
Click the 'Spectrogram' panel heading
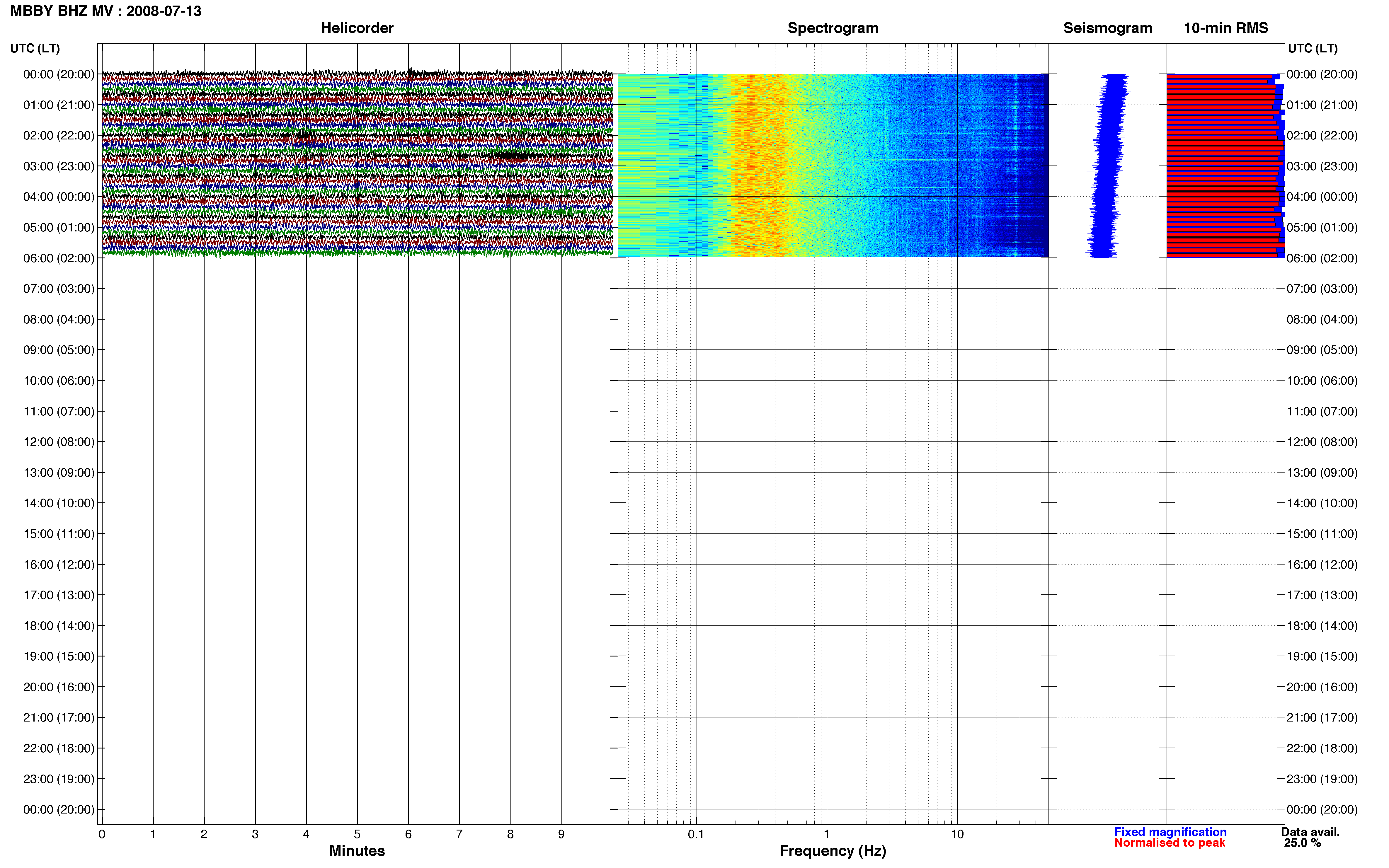coord(833,28)
